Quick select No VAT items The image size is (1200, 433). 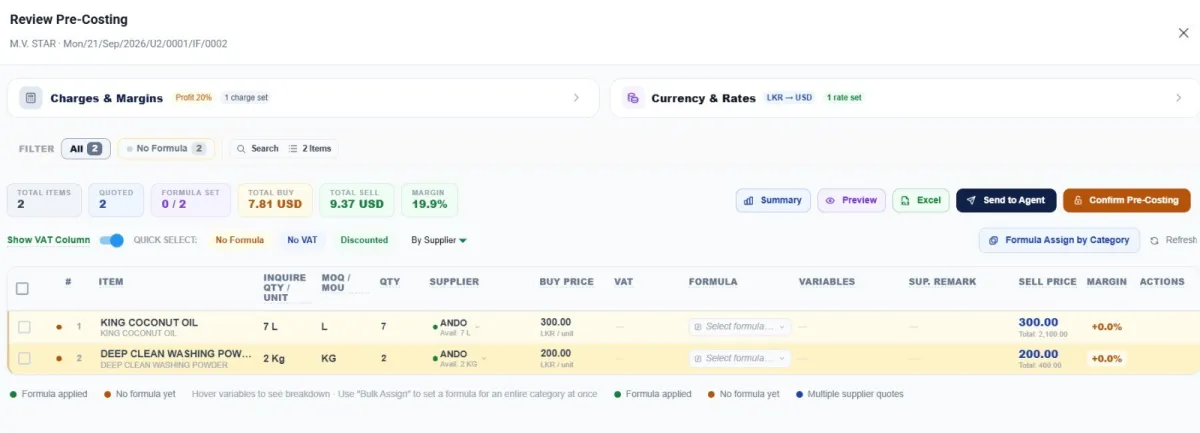click(x=302, y=240)
